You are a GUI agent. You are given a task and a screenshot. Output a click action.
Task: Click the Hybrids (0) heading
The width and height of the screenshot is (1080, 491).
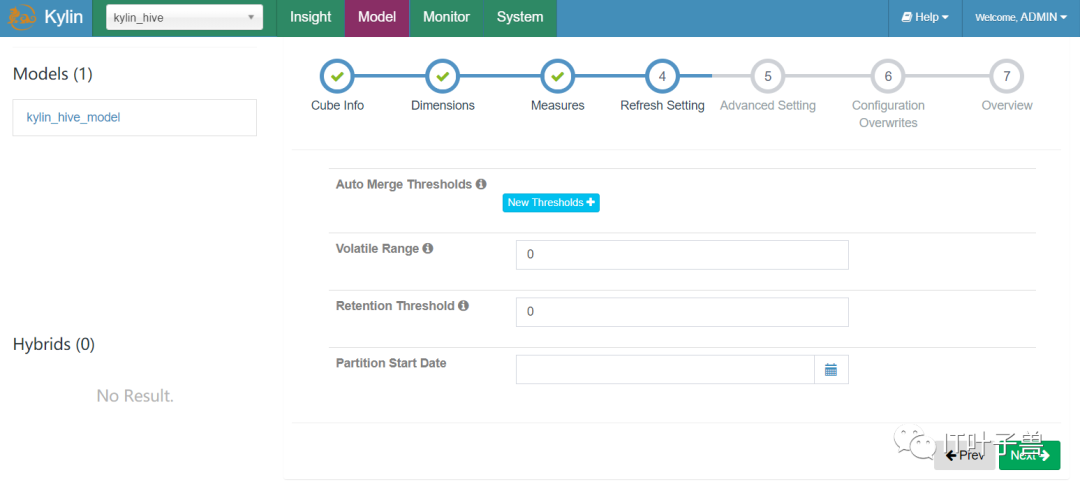(x=54, y=344)
